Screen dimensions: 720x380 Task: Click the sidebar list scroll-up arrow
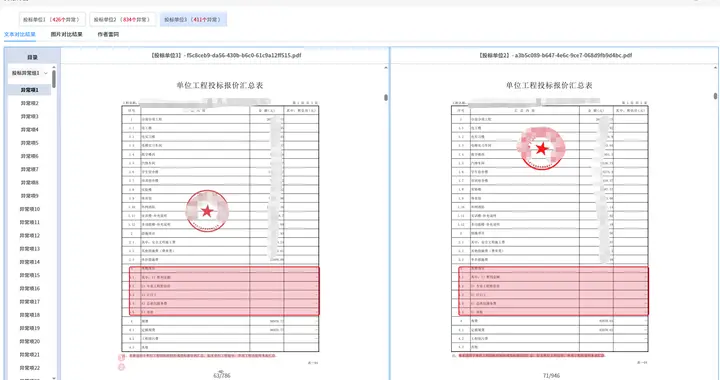(54, 67)
